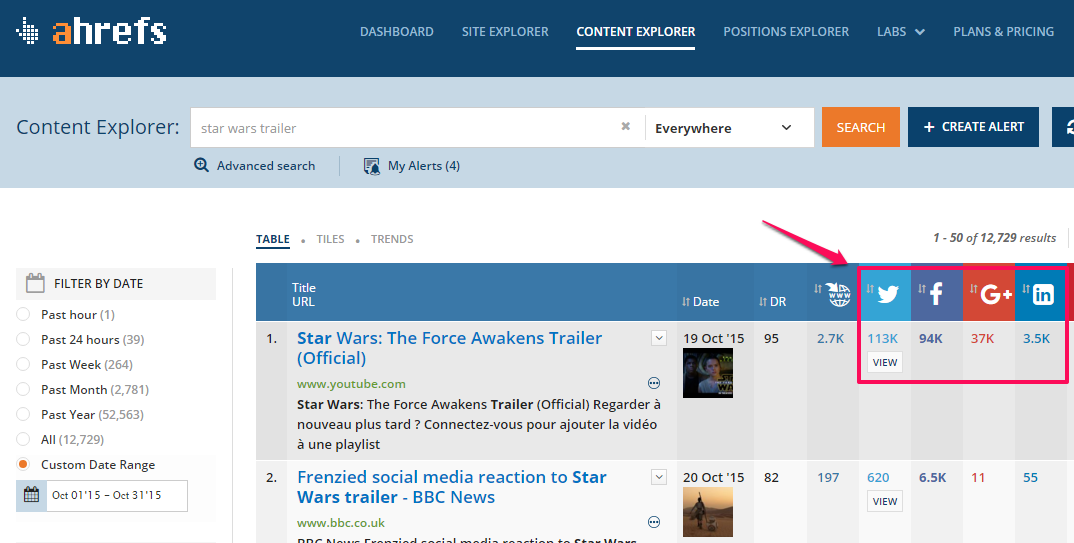The width and height of the screenshot is (1074, 543).
Task: Expand the dropdown arrow for the BBC News result
Action: click(659, 477)
